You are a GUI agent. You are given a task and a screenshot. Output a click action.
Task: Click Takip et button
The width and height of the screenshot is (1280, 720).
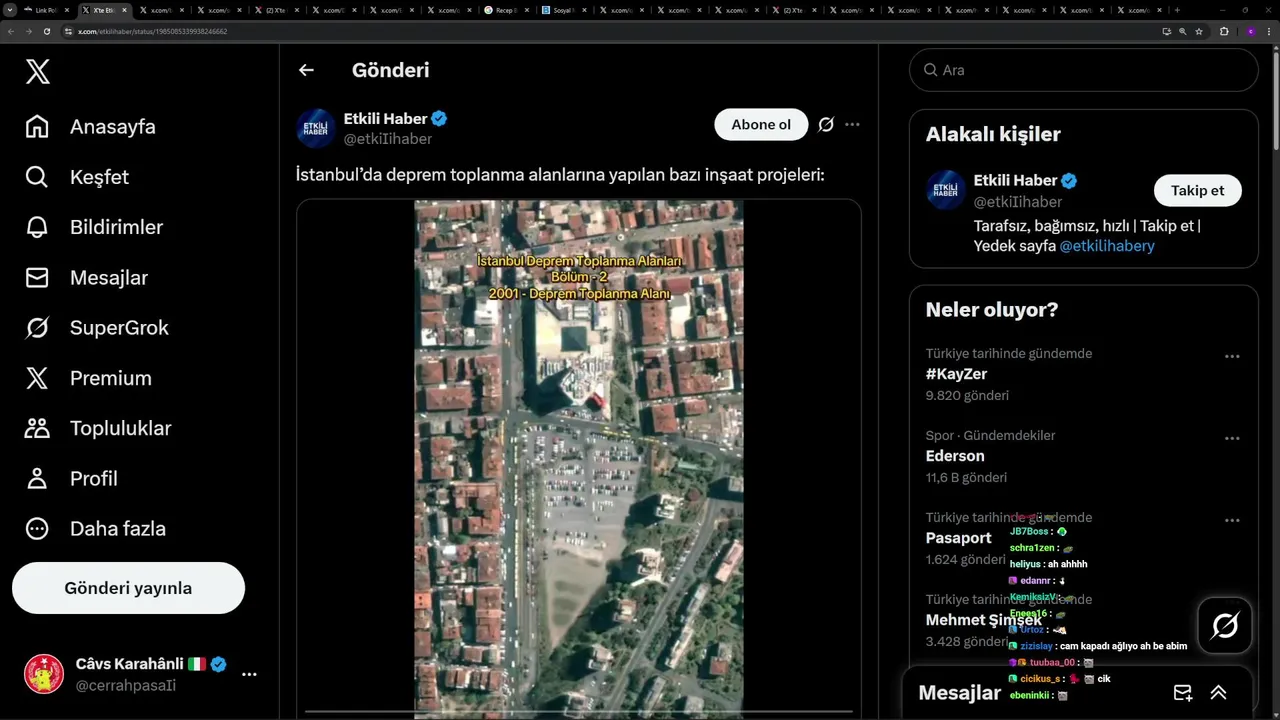coord(1198,191)
